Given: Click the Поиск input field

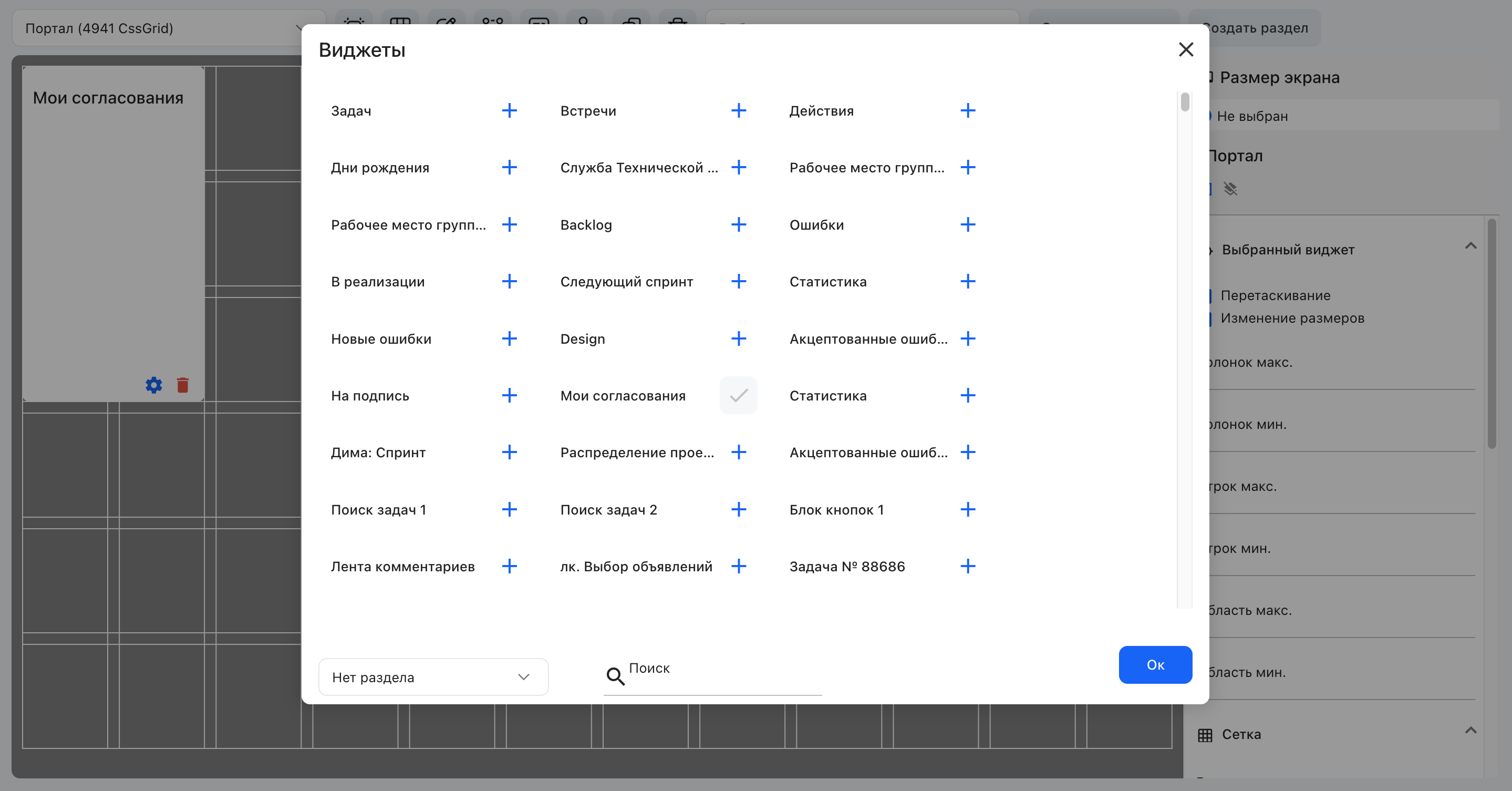Looking at the screenshot, I should (712, 676).
